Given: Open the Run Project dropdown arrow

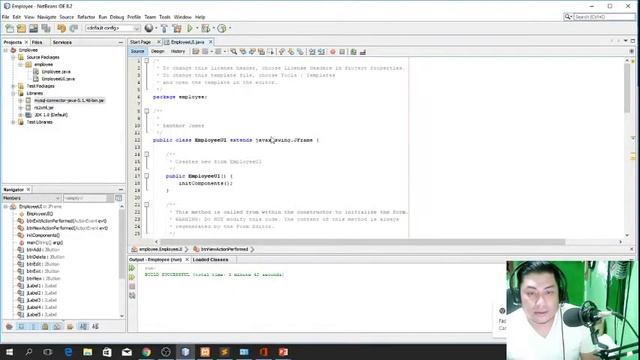Looking at the screenshot, I should tap(197, 28).
